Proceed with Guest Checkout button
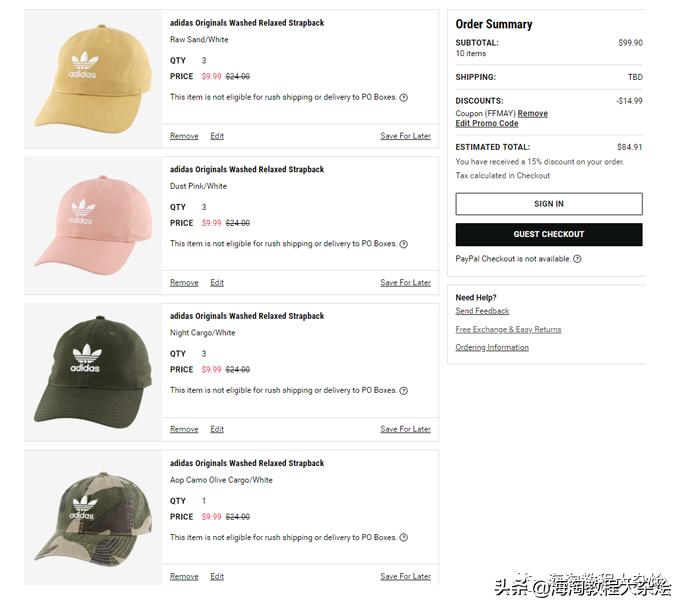 (x=549, y=234)
